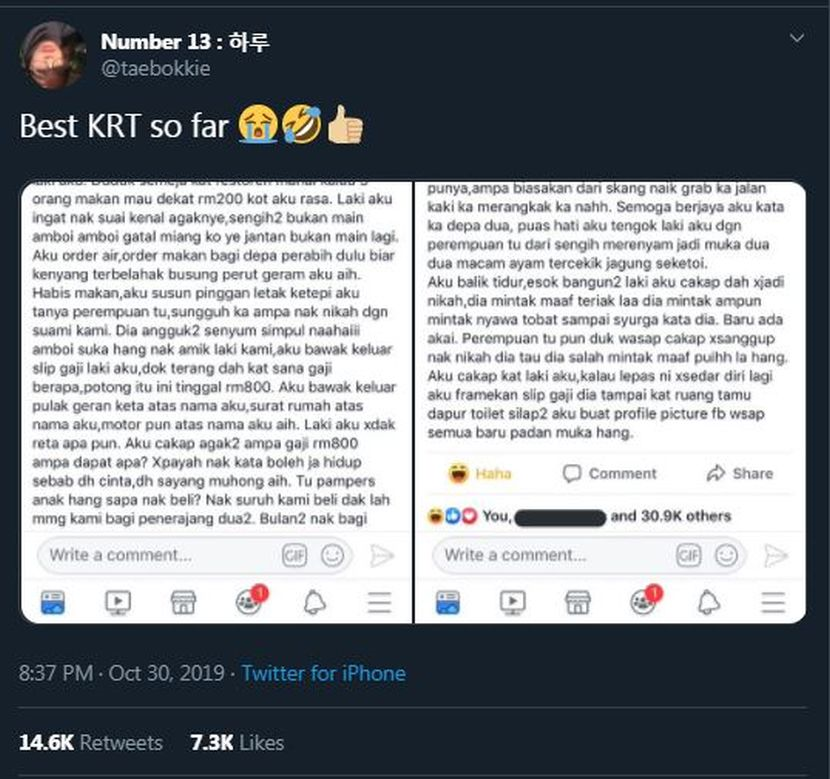View the 14.6K Retweets list
The image size is (830, 779).
point(91,742)
